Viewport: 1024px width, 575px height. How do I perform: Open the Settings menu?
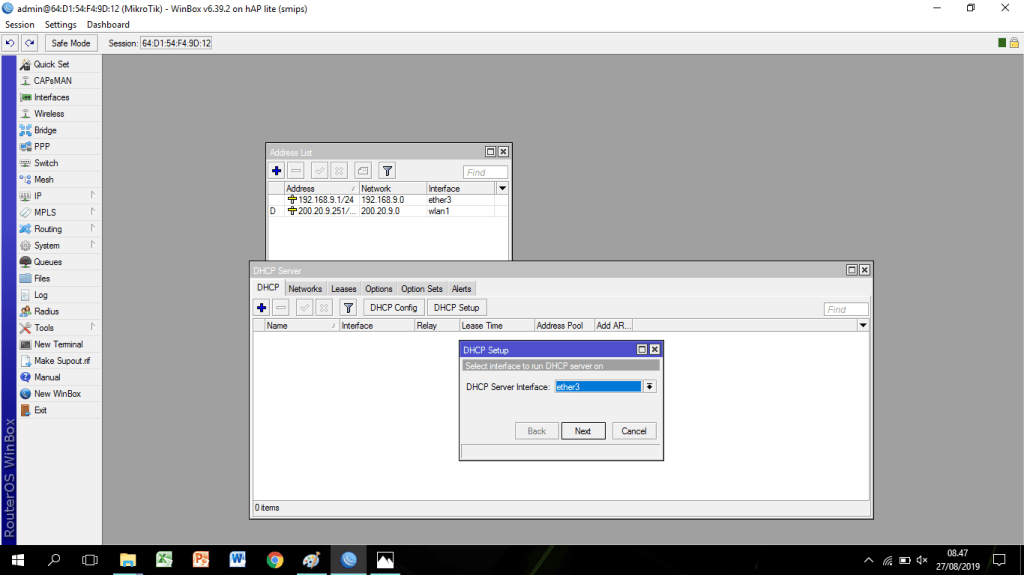click(60, 24)
